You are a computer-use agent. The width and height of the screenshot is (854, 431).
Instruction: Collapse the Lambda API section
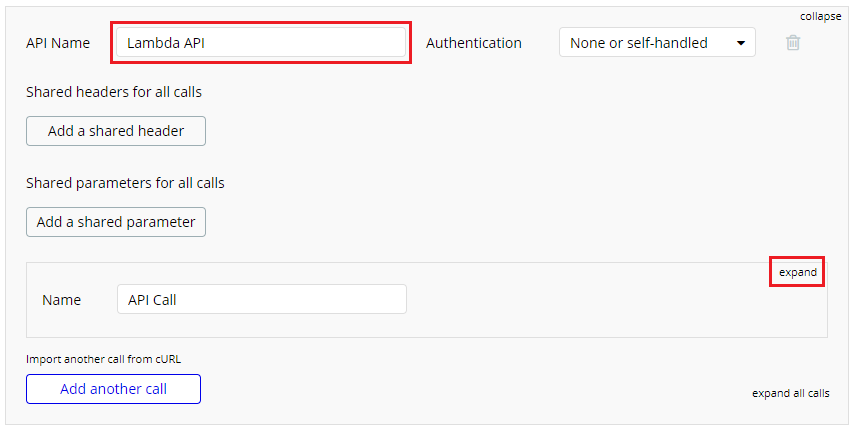pyautogui.click(x=820, y=16)
